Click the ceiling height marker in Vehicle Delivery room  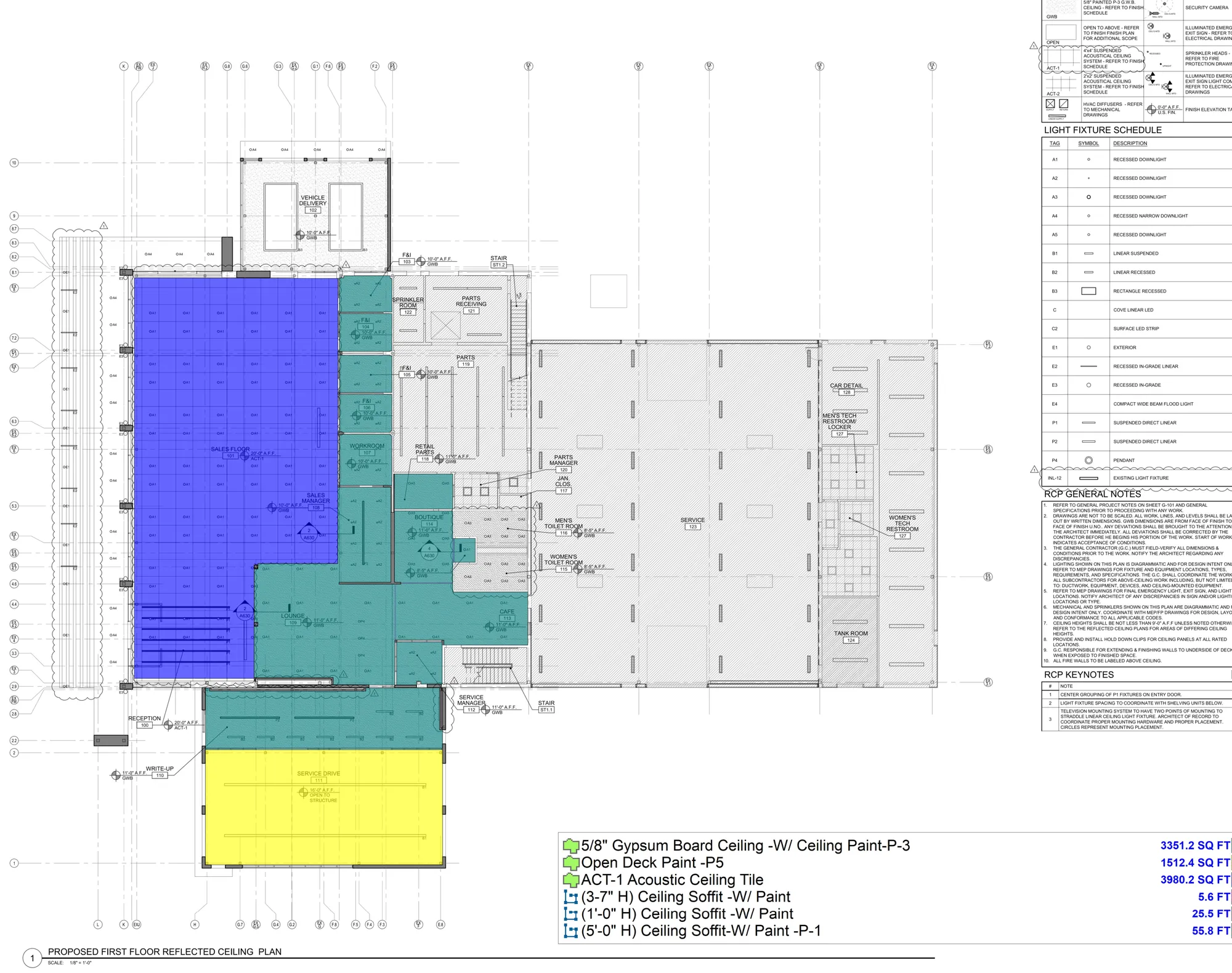coord(300,235)
